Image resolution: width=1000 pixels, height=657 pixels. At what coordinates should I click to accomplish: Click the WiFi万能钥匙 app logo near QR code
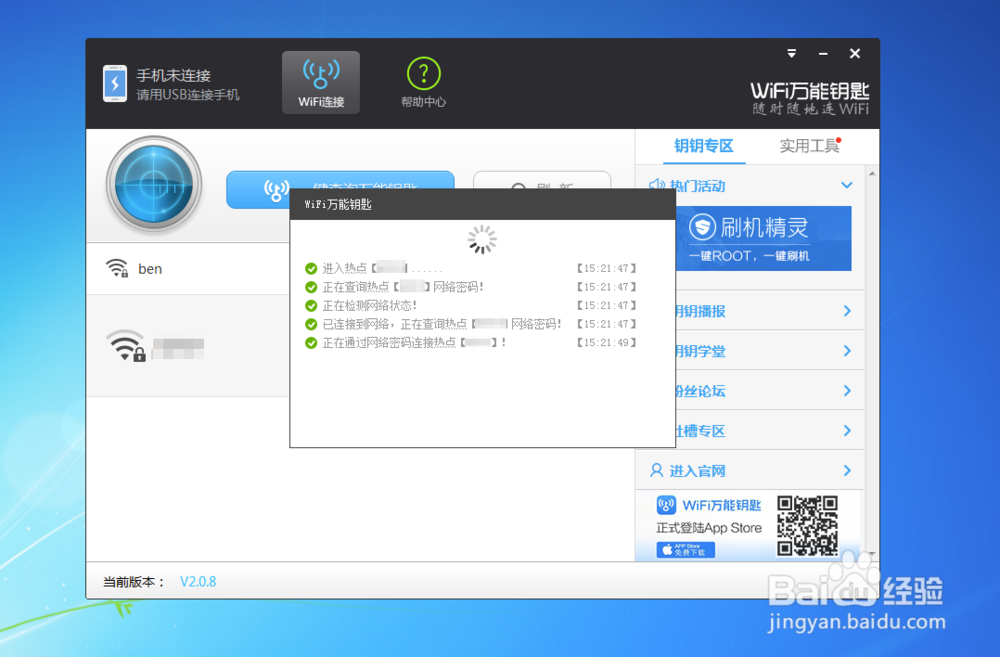pyautogui.click(x=666, y=505)
